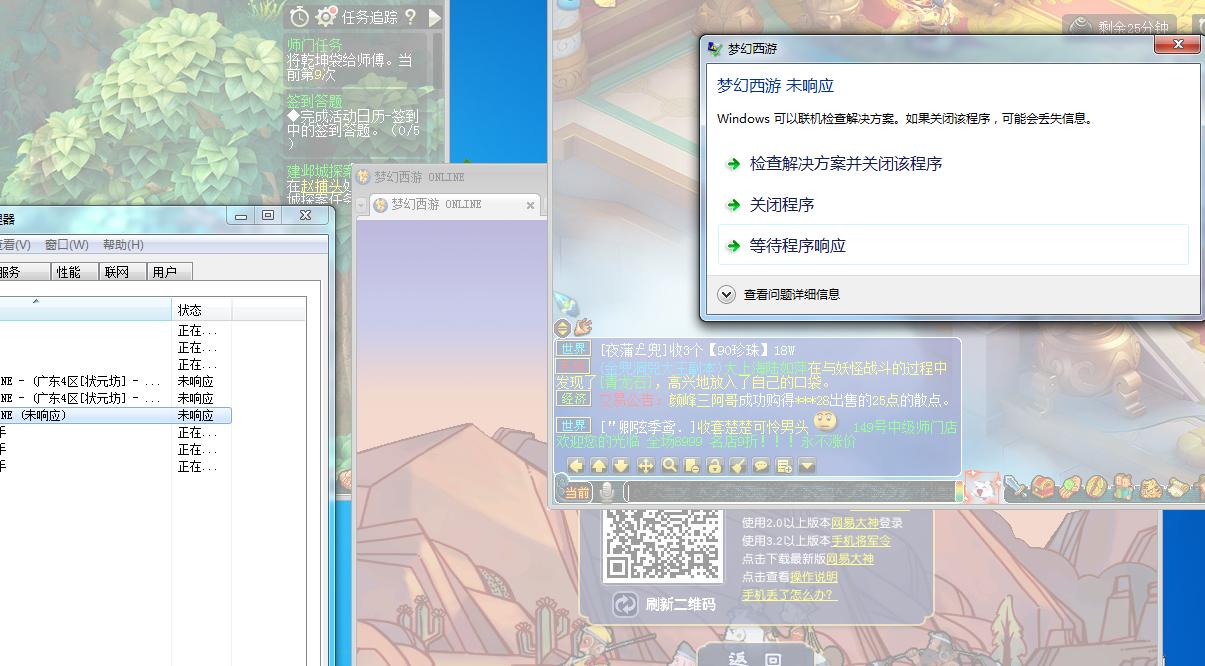The image size is (1205, 666).
Task: Click the round striped ball icon in game bar
Action: coord(1095,487)
